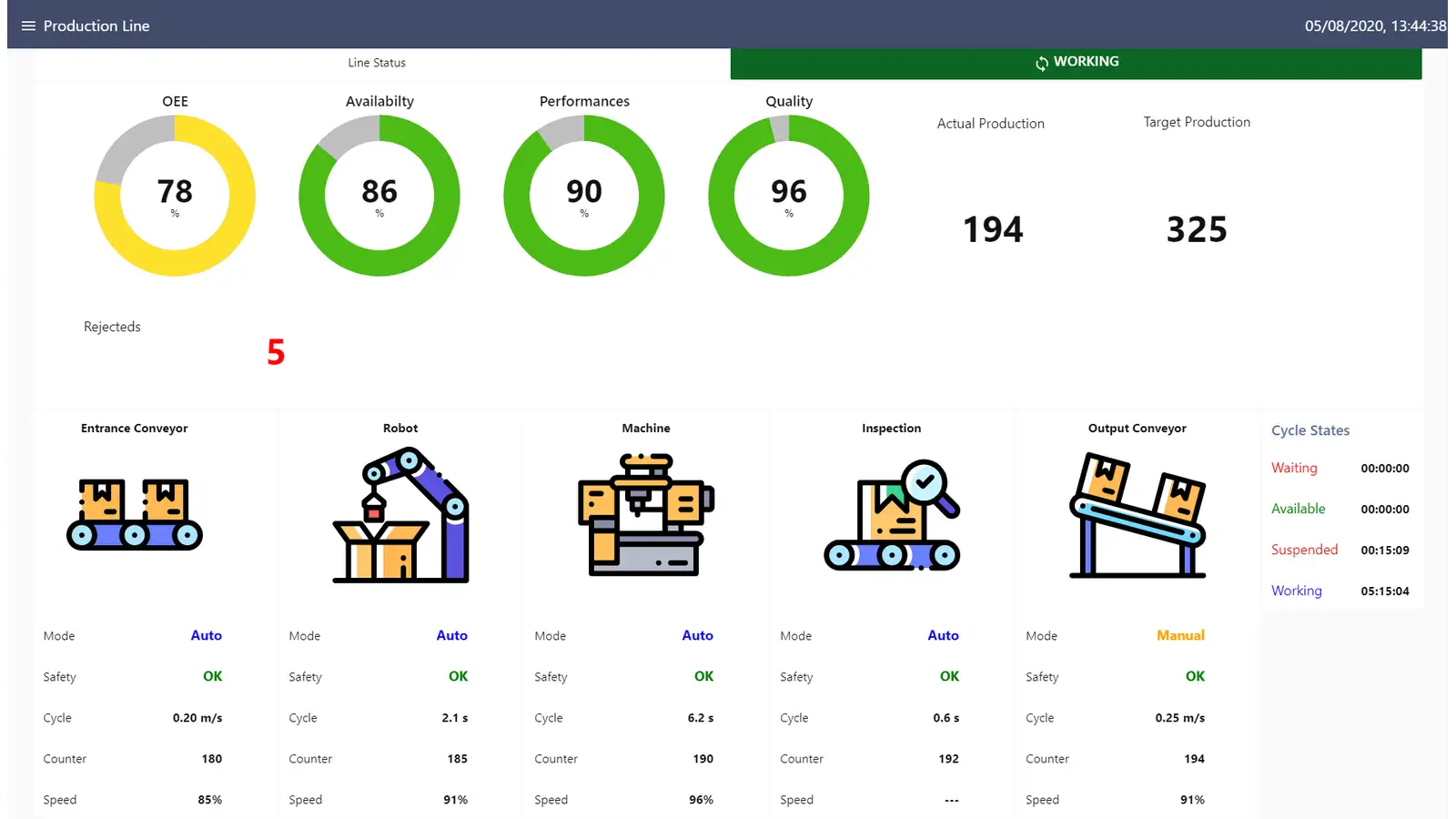
Task: Click the Output Conveyor icon
Action: 1137,515
